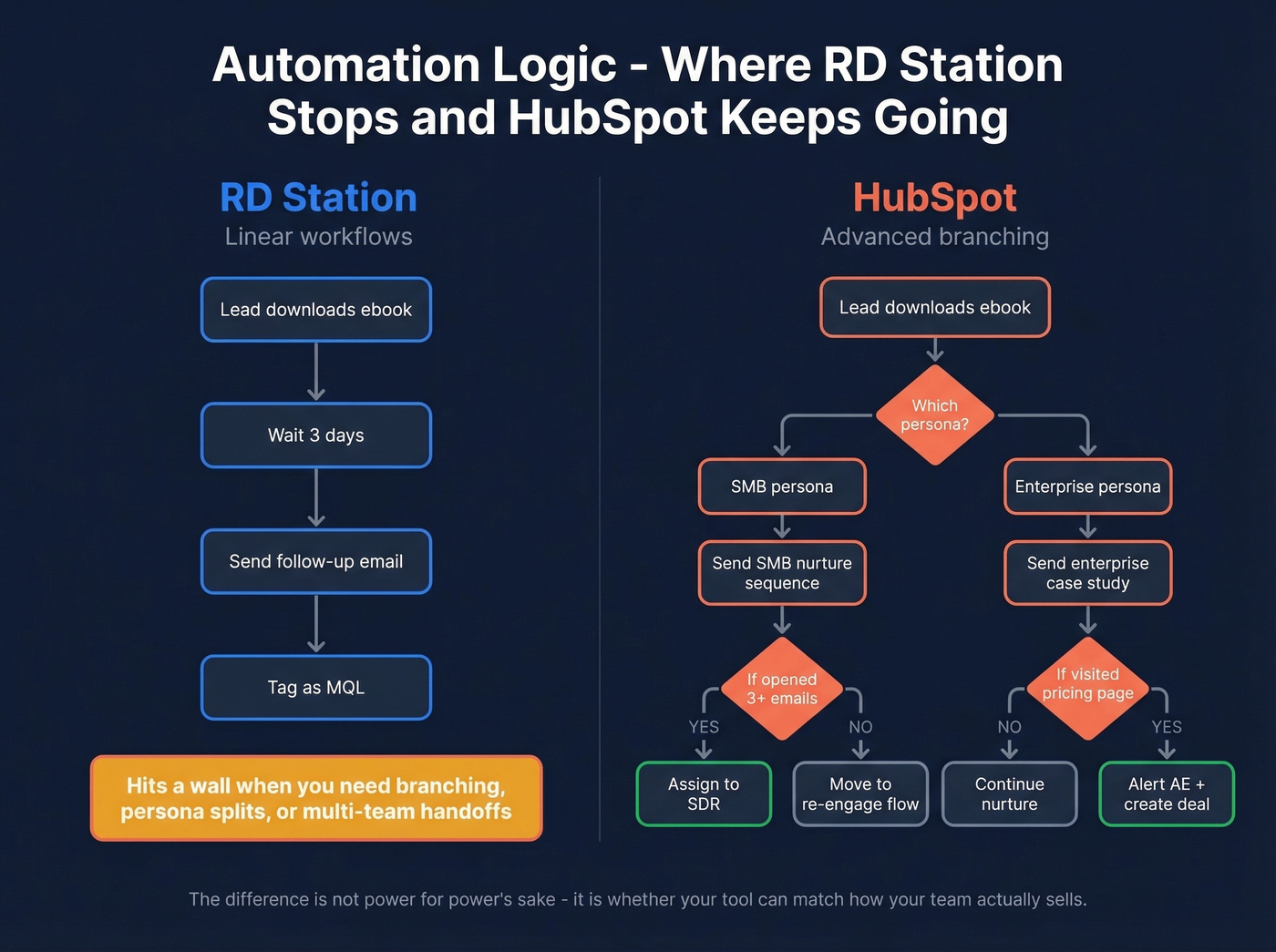Screen dimensions: 1276x952
Task: Click the 'Lead downloads ebook' box under HubSpot
Action: [935, 307]
